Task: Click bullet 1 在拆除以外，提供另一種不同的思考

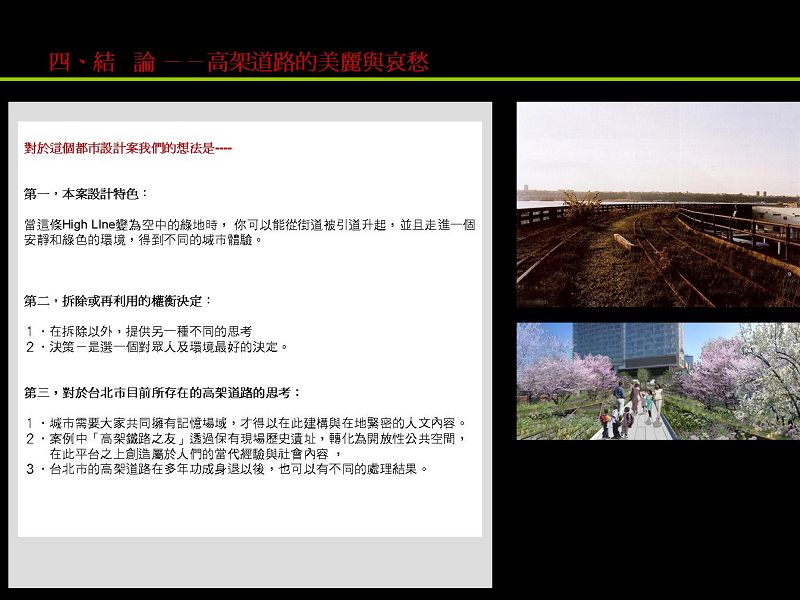Action: coord(139,331)
